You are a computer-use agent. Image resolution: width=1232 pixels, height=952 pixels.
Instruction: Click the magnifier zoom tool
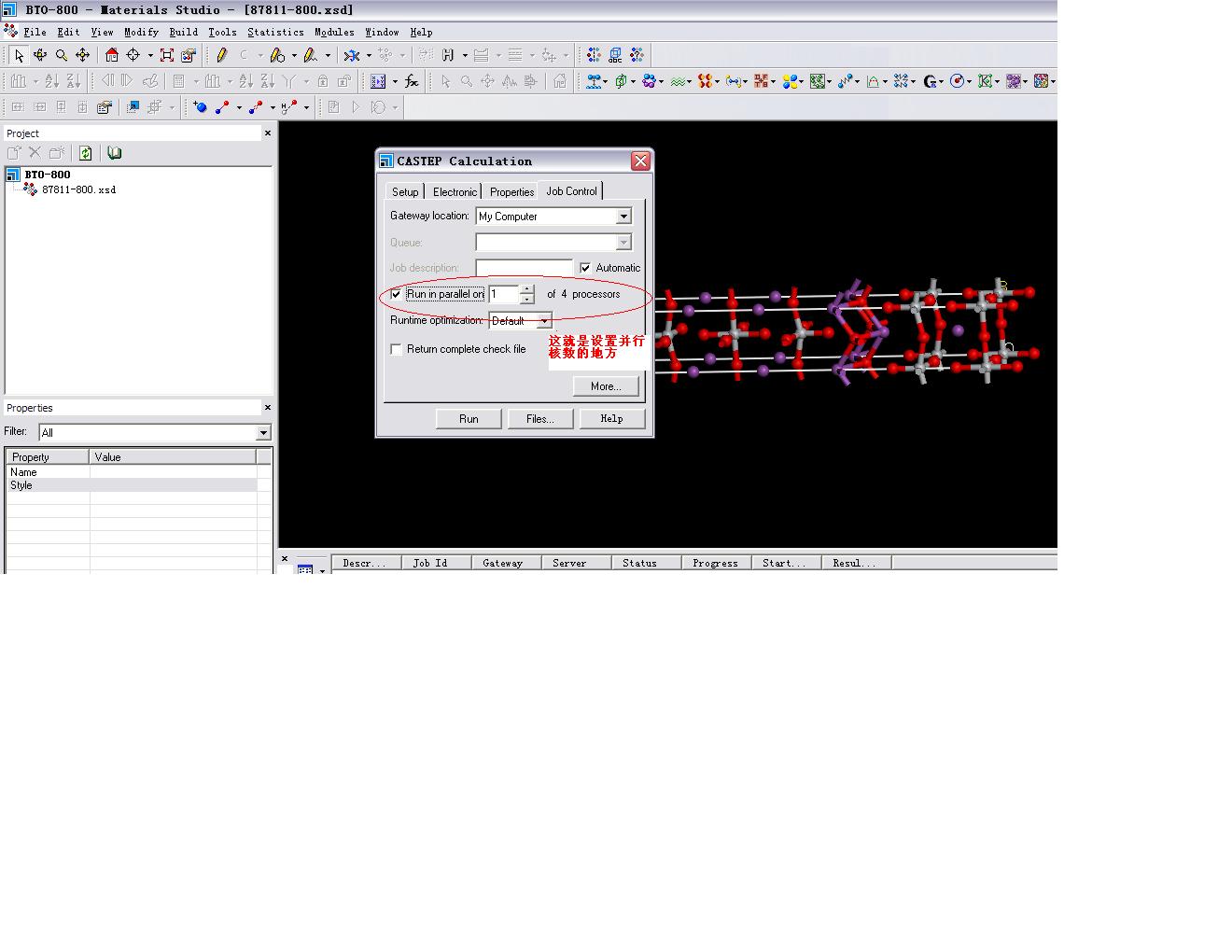click(62, 55)
